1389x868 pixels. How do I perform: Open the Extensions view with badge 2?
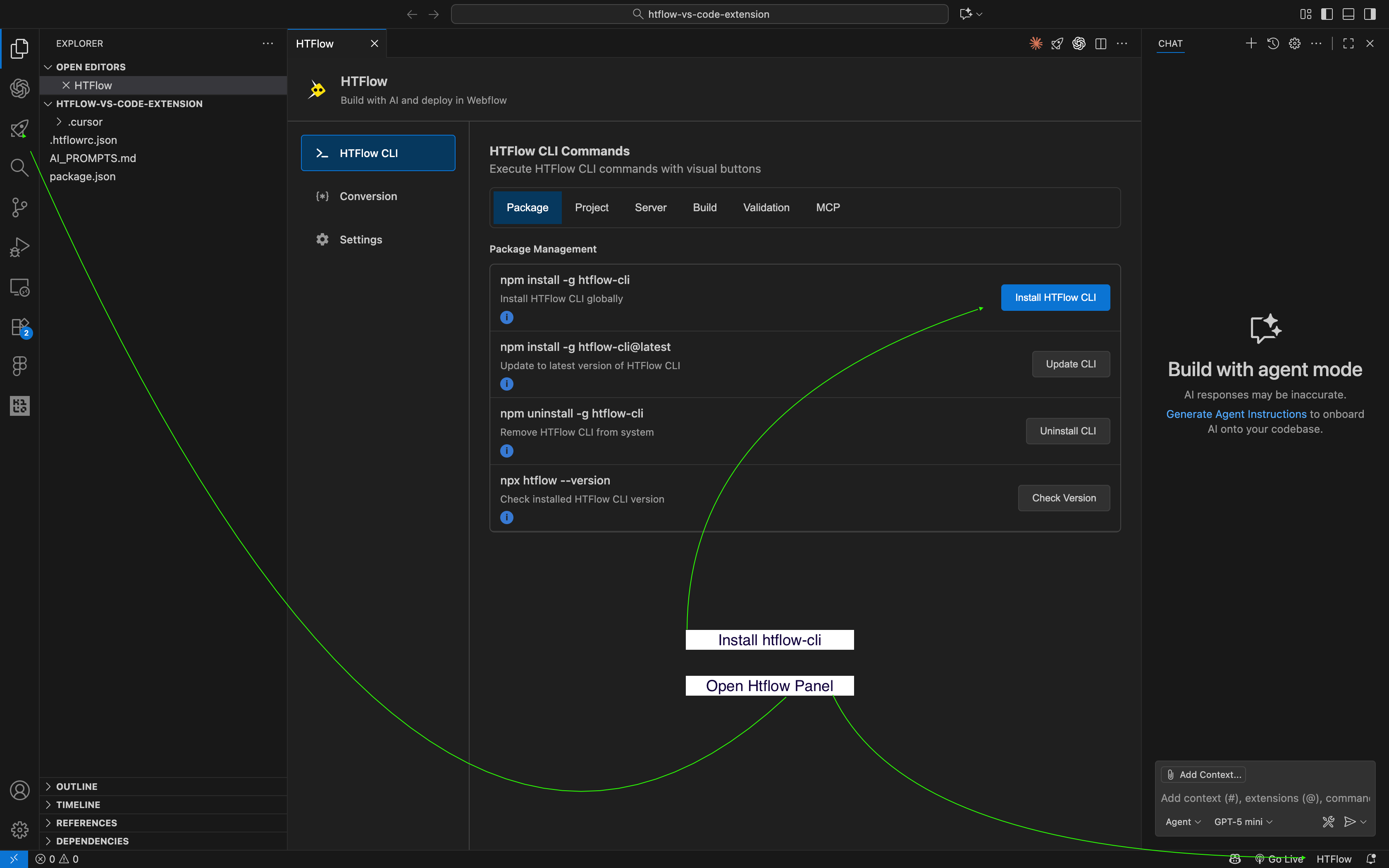pyautogui.click(x=19, y=327)
